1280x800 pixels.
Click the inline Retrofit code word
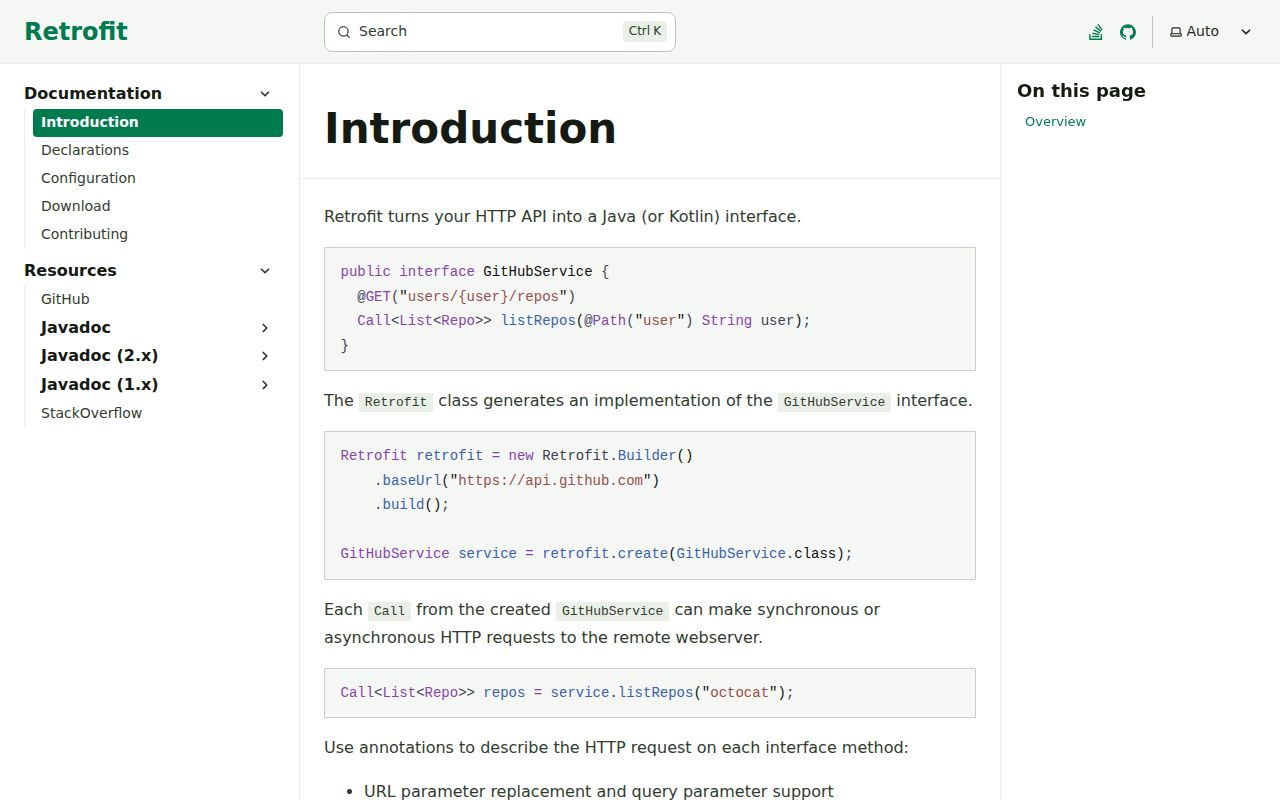click(x=395, y=401)
